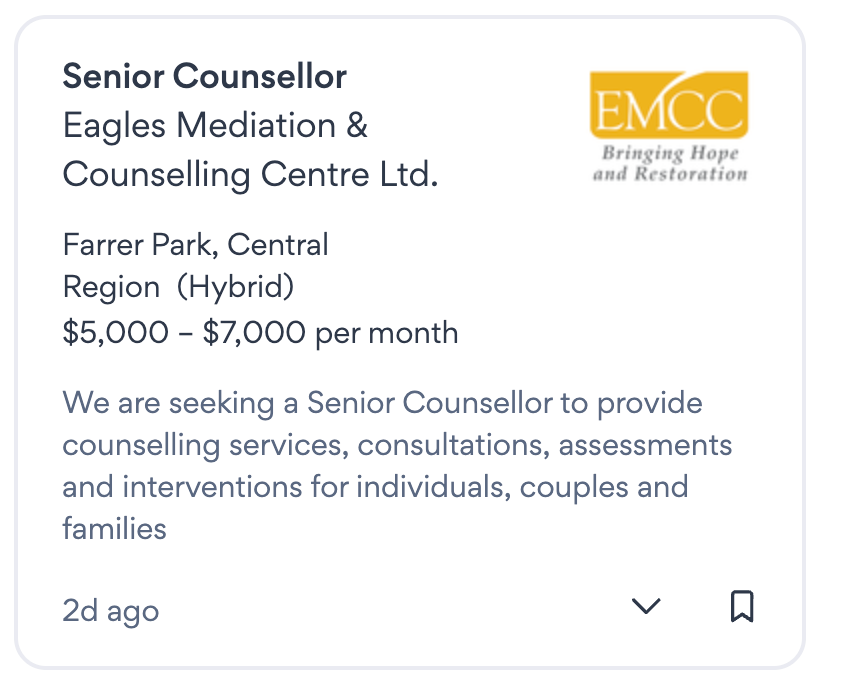Click the Eagles Mediation & company name line
This screenshot has width=850, height=692.
215,126
